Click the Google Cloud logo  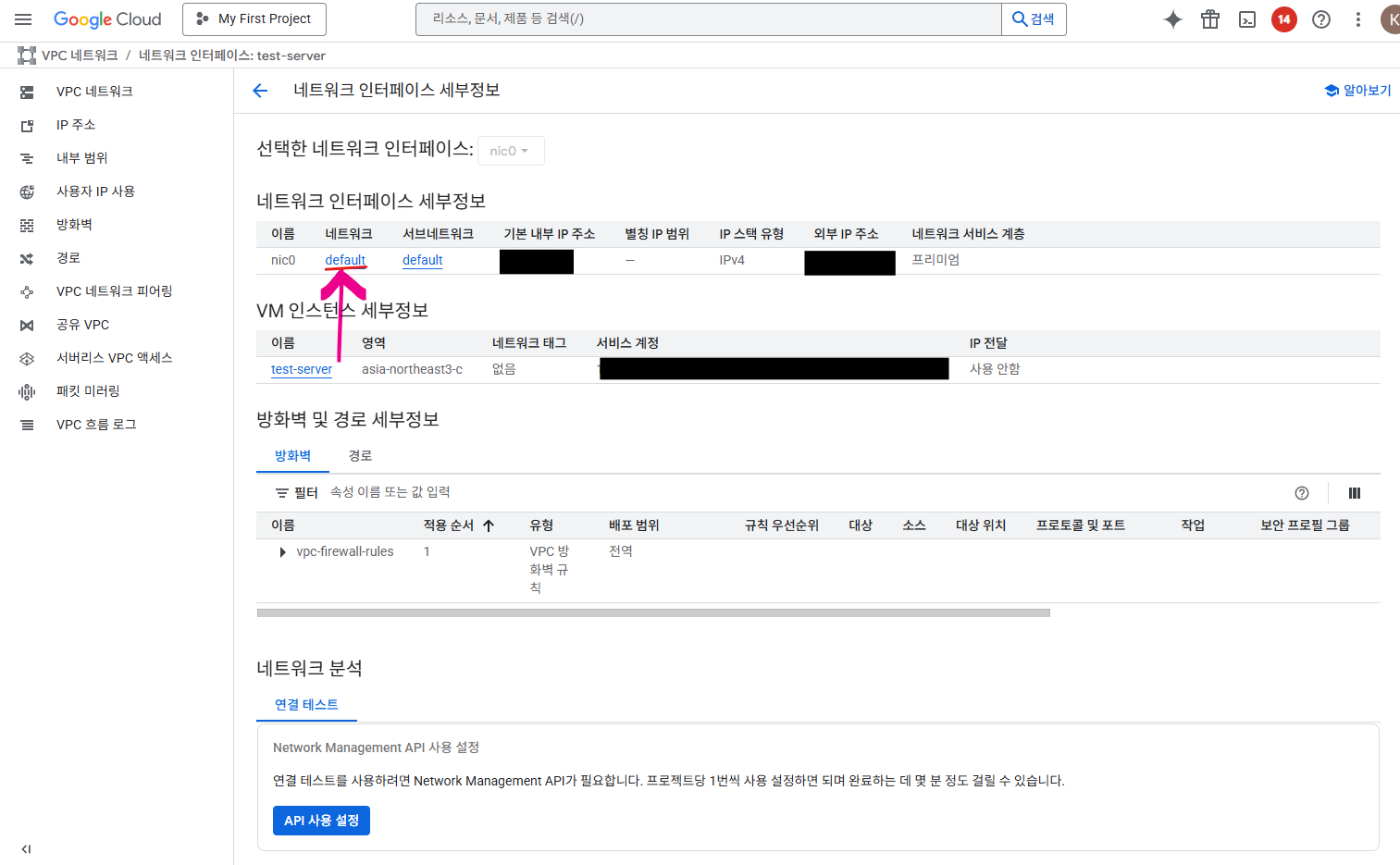107,19
